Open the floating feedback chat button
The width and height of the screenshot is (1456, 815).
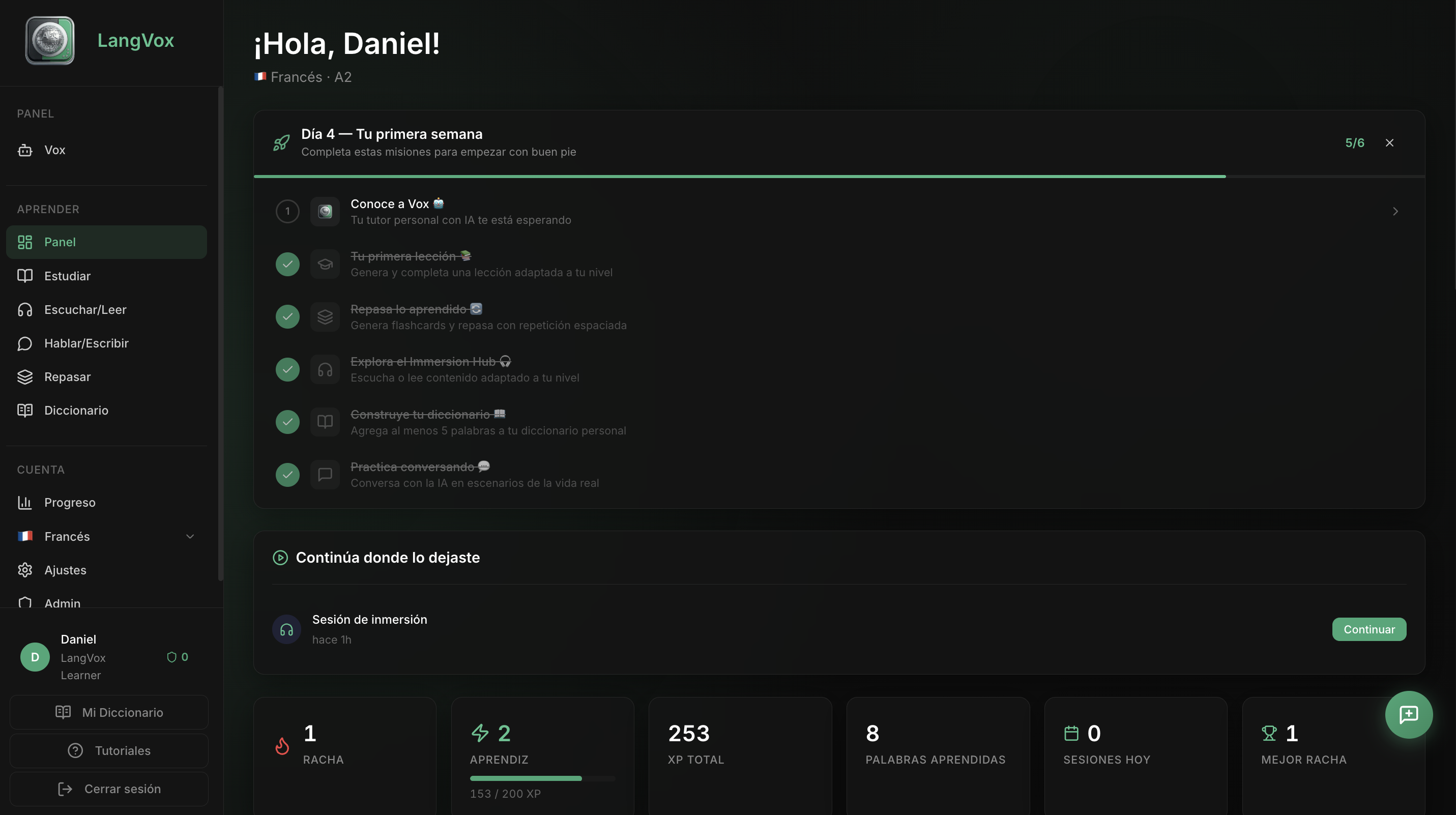click(x=1409, y=714)
